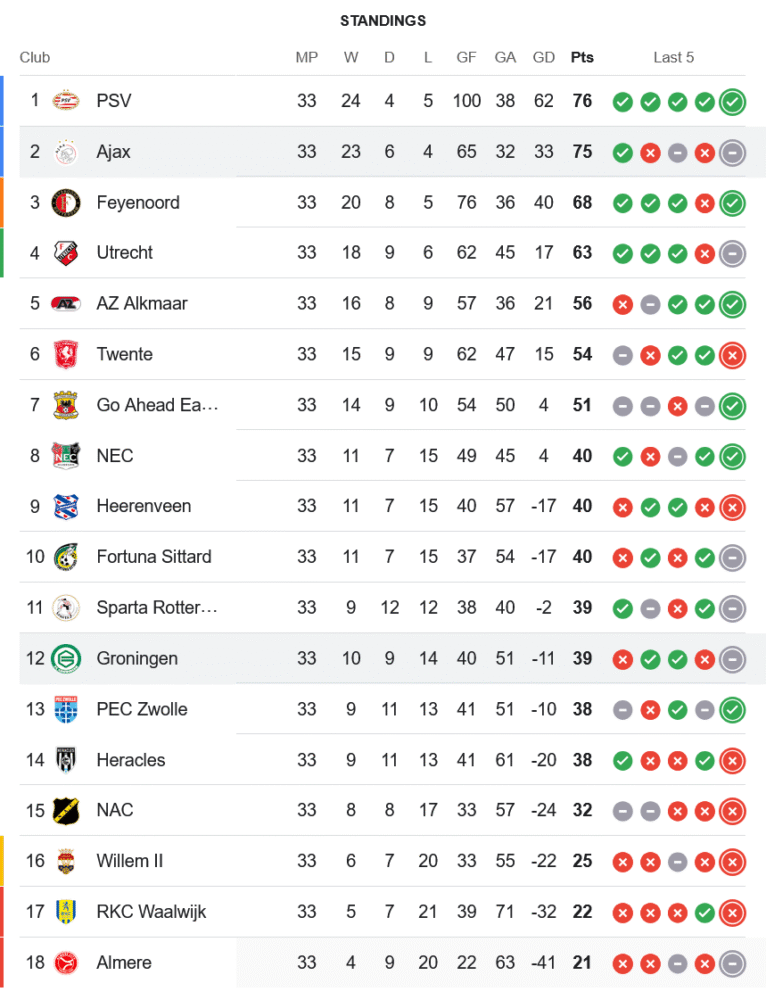Viewport: 766px width, 1000px height.
Task: Click the Feyenoord club crest
Action: (66, 202)
